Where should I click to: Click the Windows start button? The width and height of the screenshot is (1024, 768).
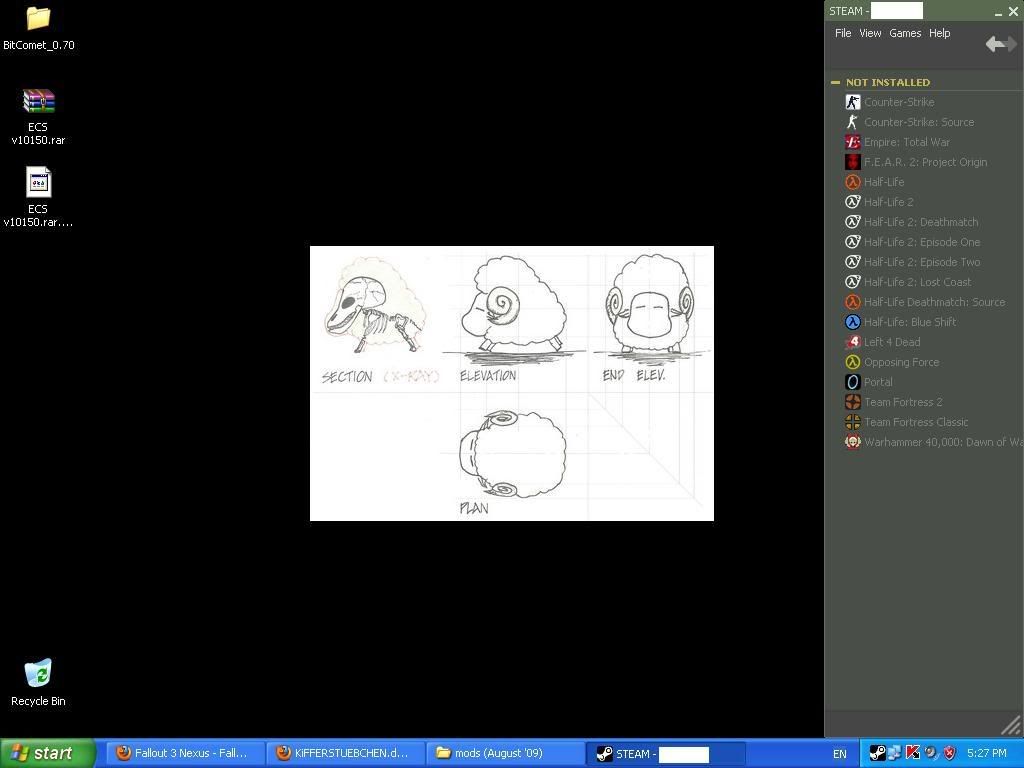coord(47,753)
